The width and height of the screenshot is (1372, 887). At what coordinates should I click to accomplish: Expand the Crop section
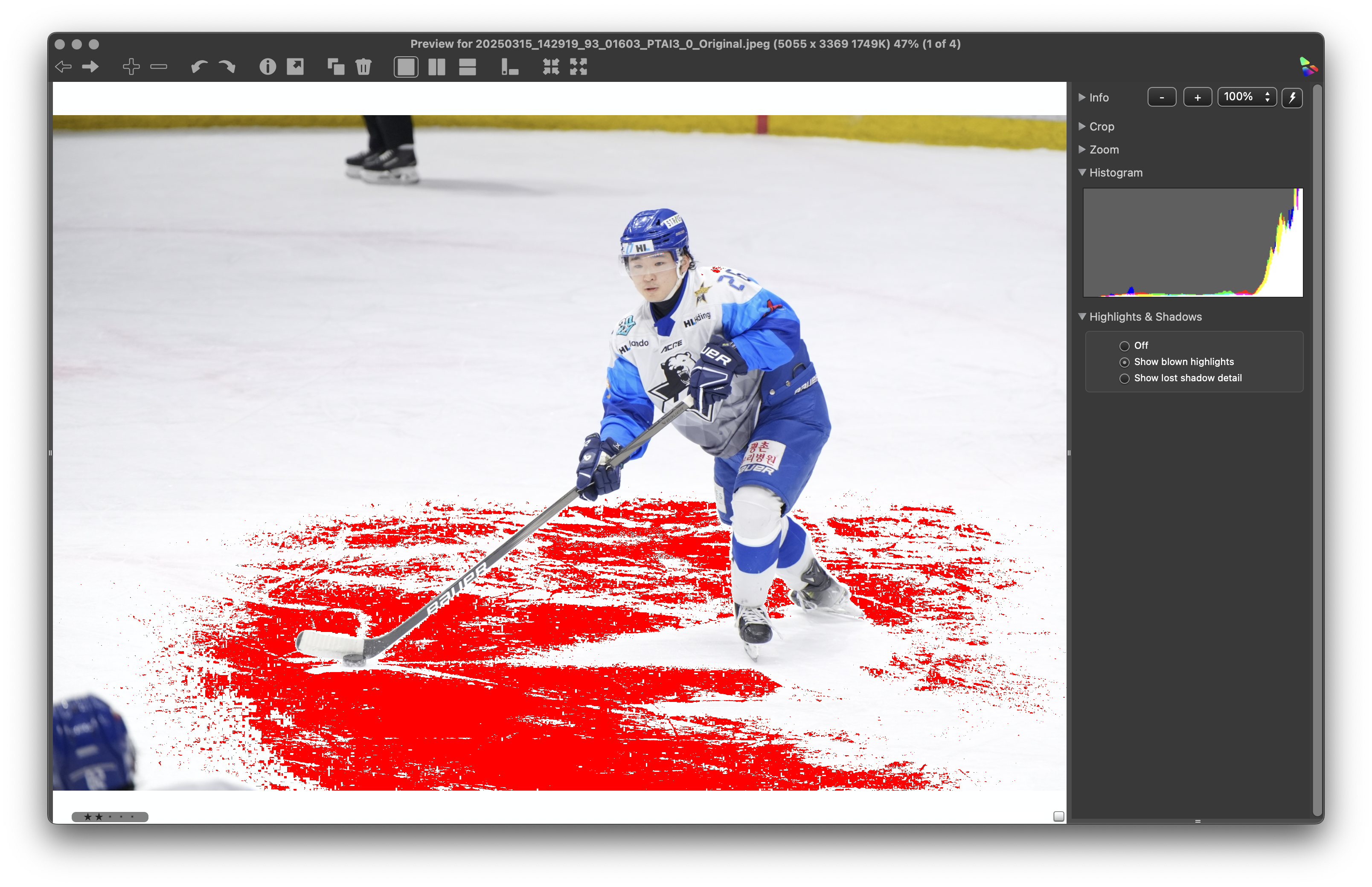(x=1082, y=126)
